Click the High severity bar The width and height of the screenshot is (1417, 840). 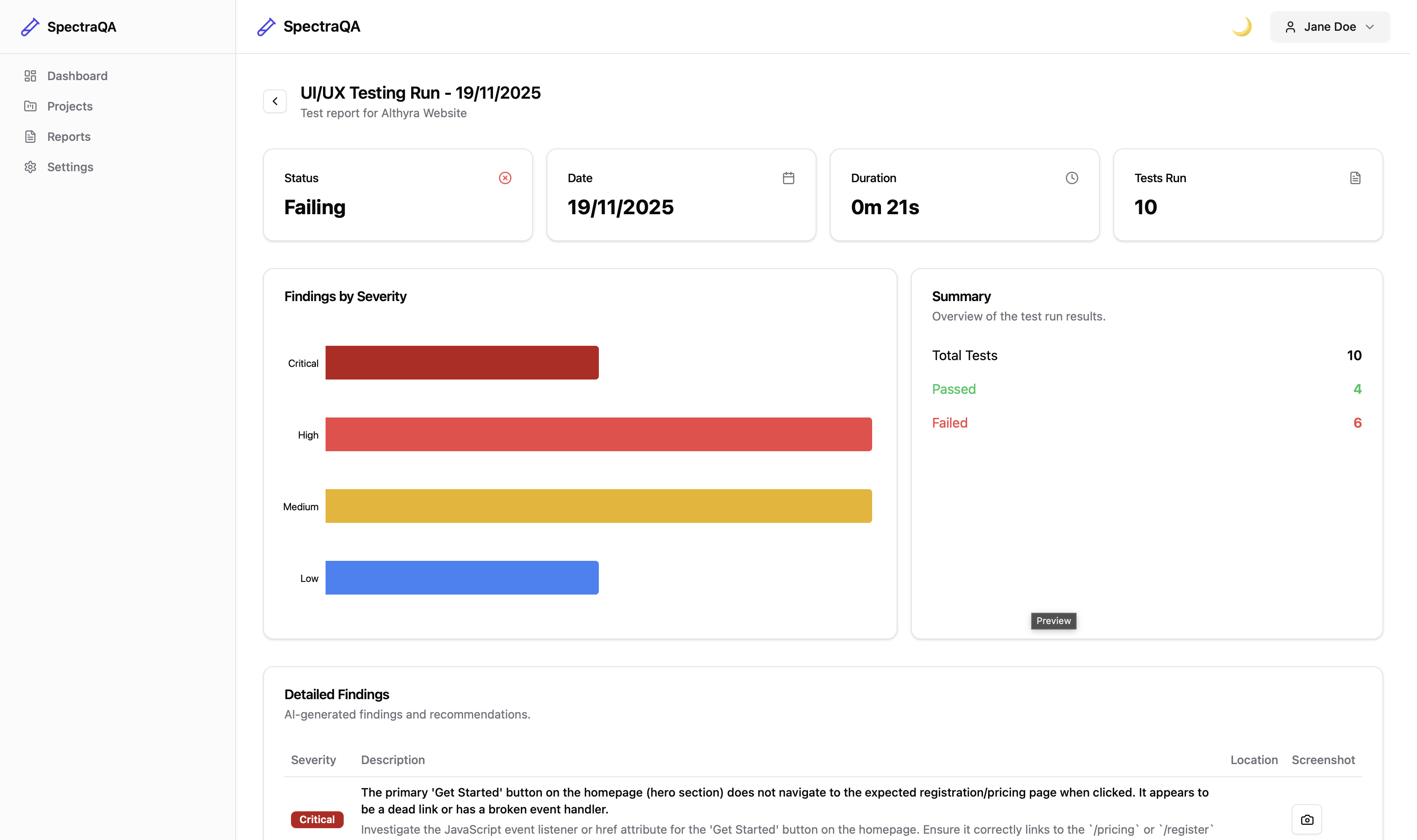tap(598, 434)
